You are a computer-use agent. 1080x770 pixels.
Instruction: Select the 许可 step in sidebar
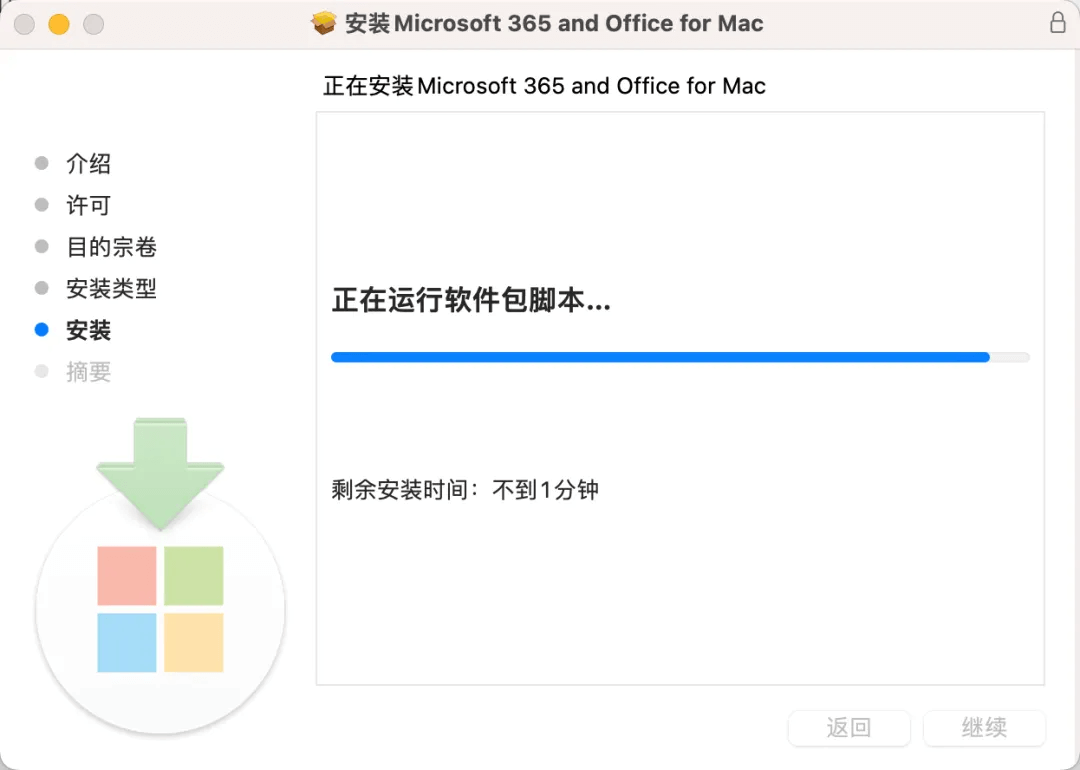88,205
